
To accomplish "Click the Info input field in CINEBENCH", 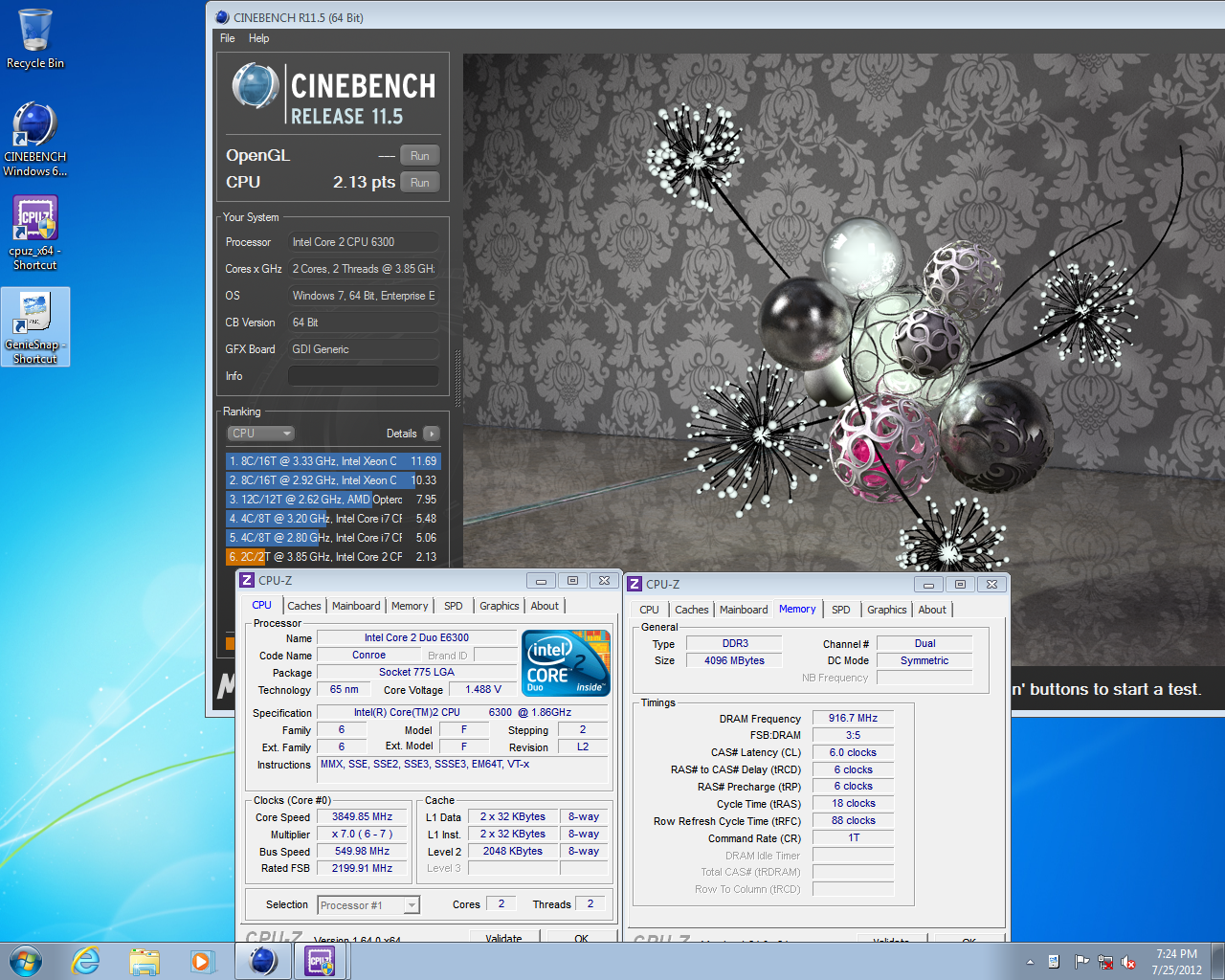I will [x=364, y=376].
